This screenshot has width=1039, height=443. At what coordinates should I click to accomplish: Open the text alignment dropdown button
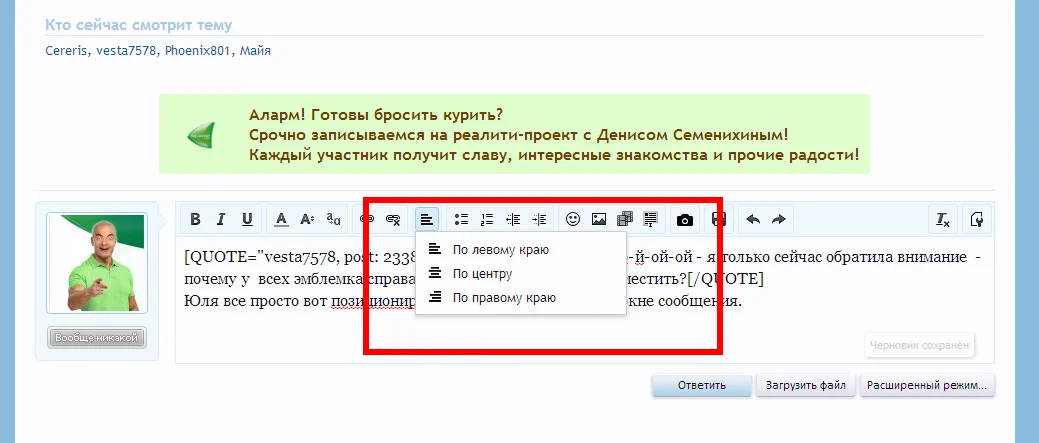point(427,220)
